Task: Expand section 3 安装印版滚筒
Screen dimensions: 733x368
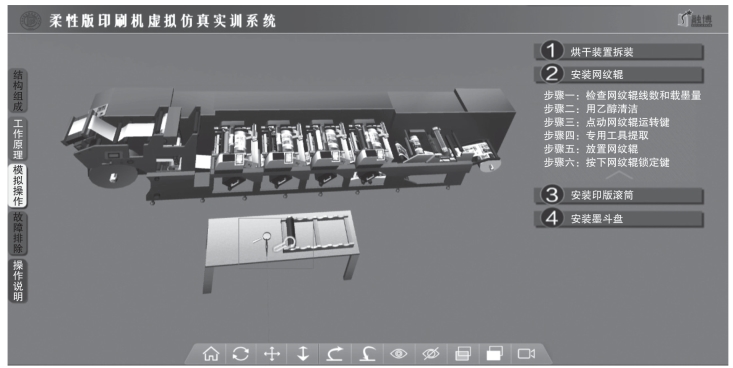Action: [619, 195]
